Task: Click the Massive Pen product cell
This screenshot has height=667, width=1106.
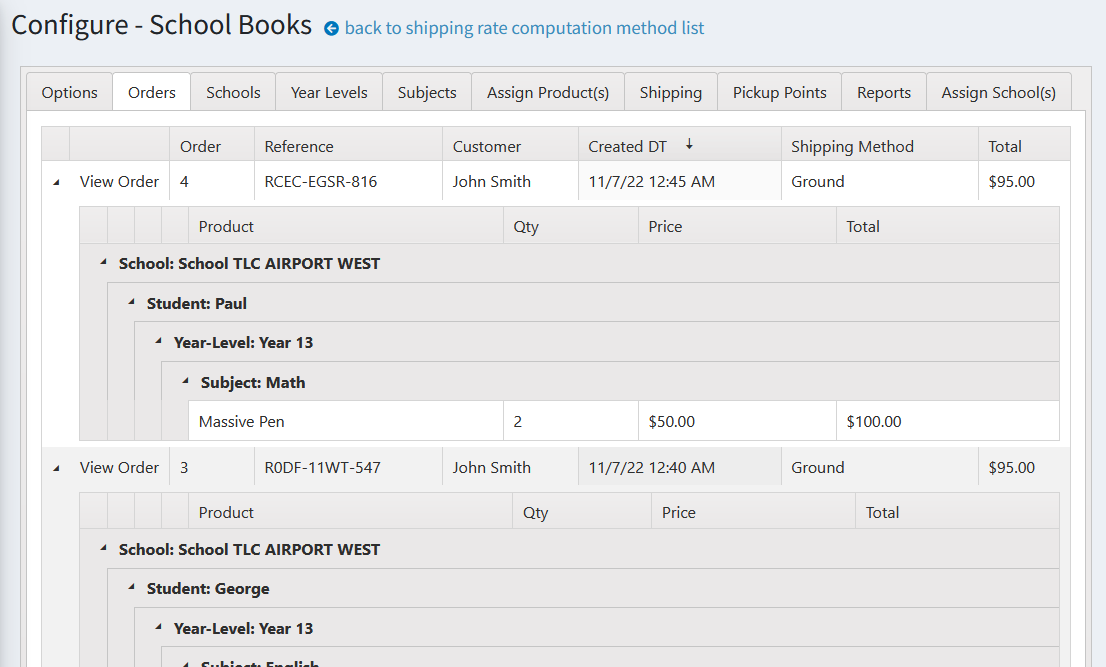Action: pos(242,422)
